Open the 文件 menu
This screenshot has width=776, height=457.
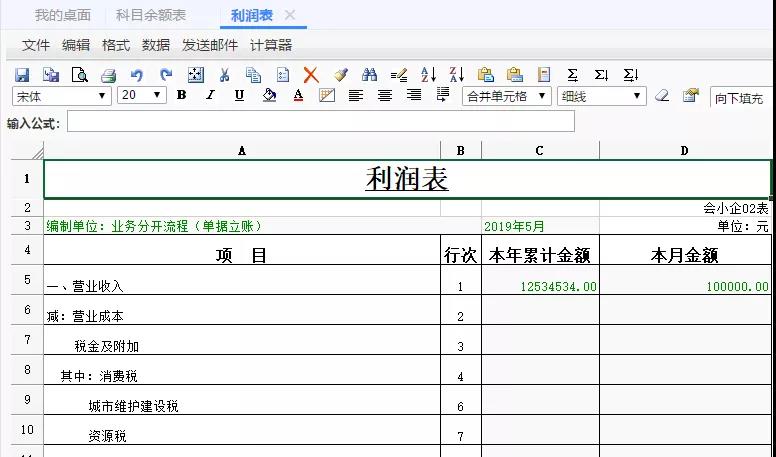tap(36, 45)
